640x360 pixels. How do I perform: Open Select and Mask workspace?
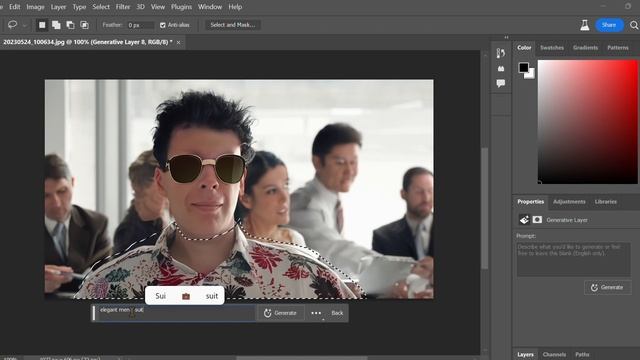click(x=233, y=25)
